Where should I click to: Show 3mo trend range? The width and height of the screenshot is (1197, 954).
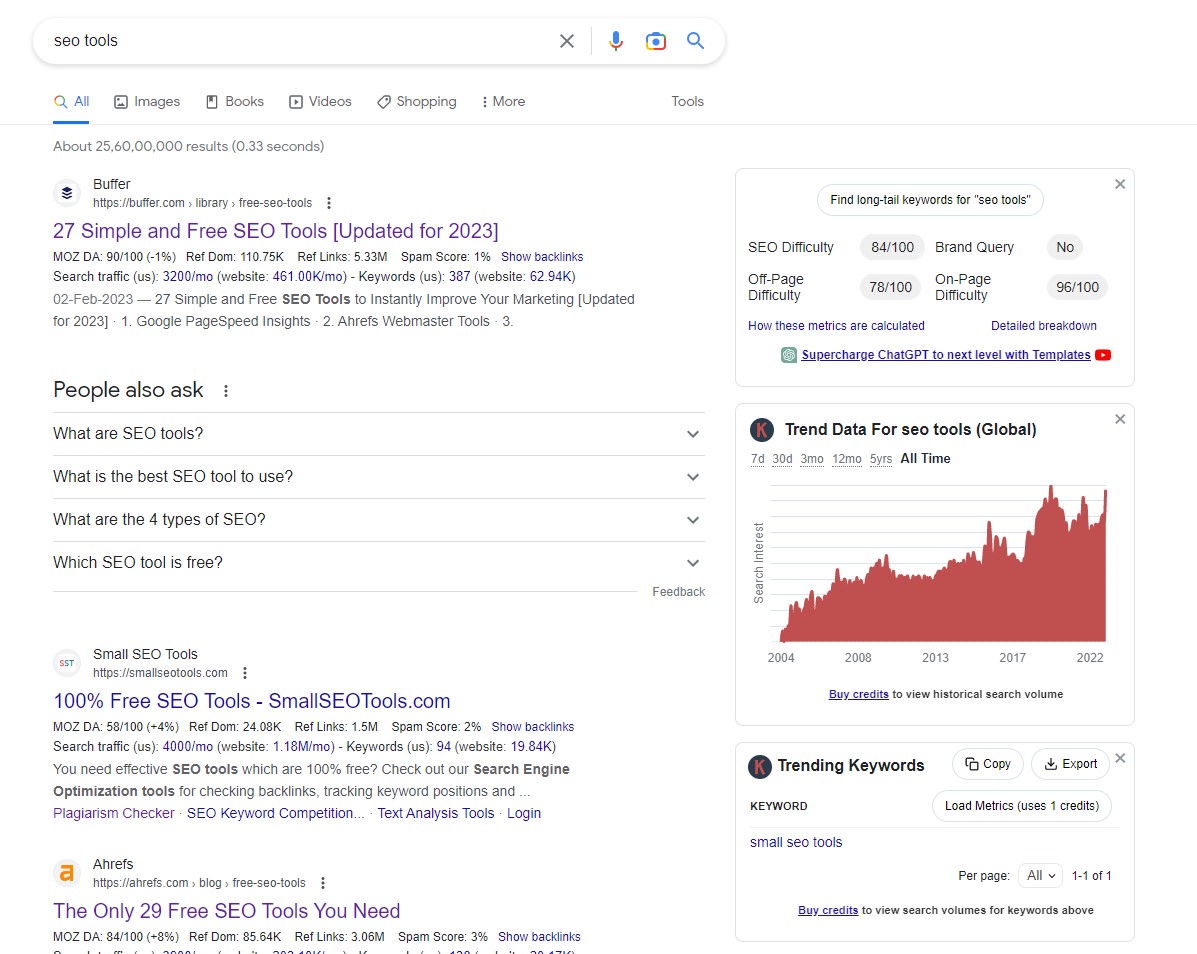(x=811, y=459)
